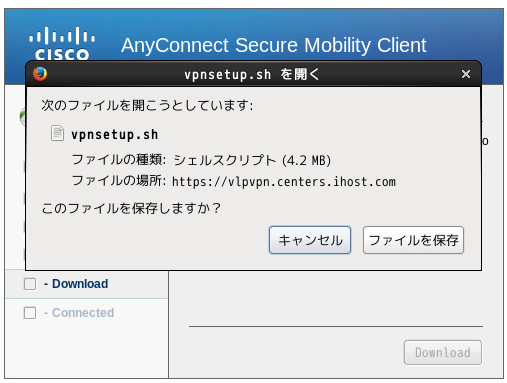Click the partially hidden green status icon
This screenshot has width=507, height=383.
click(23, 117)
